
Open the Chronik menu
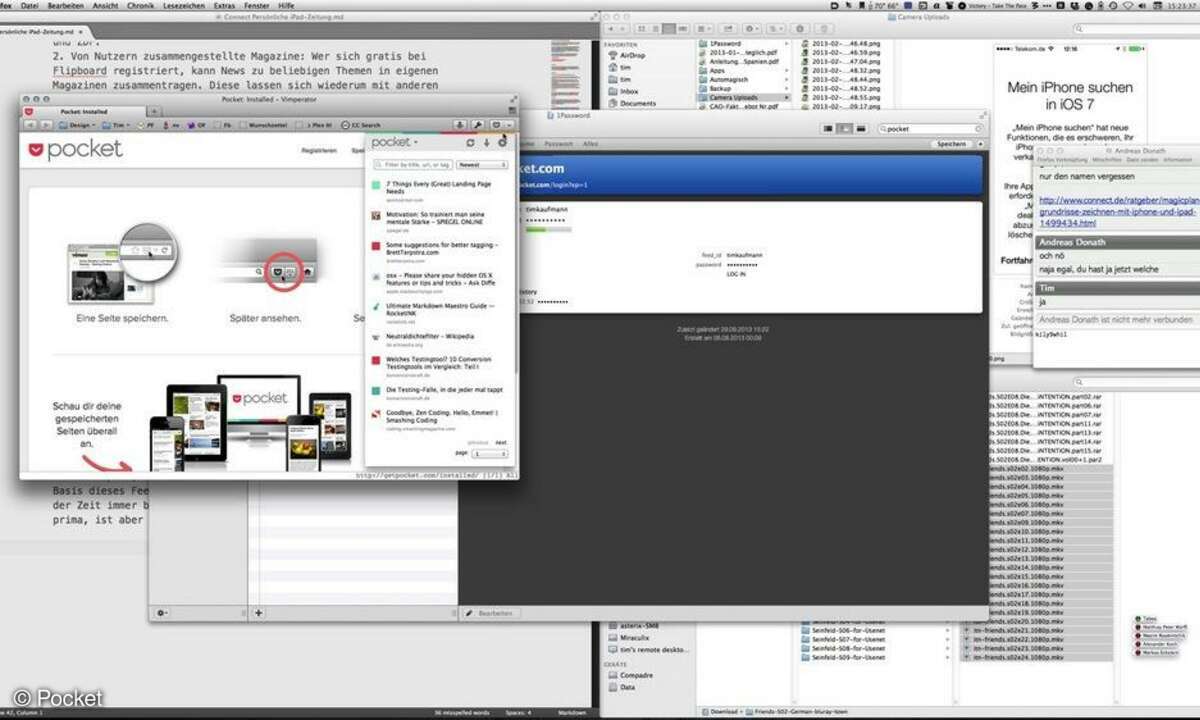[x=141, y=5]
